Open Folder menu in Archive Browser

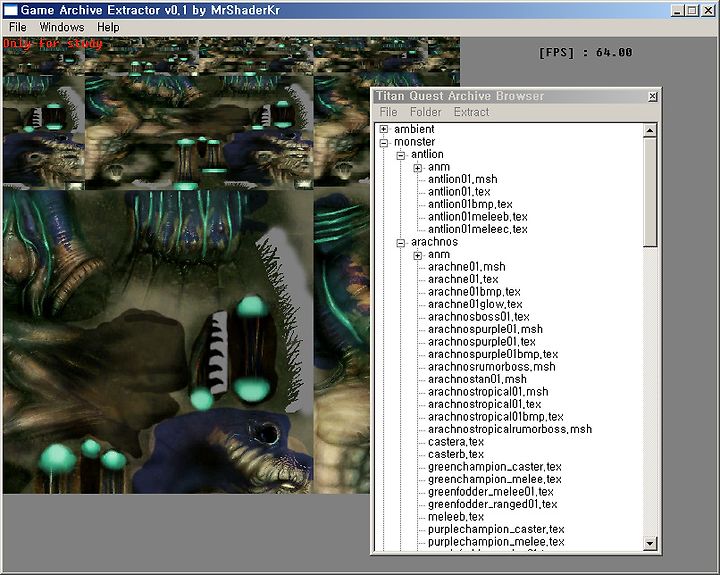pyautogui.click(x=425, y=112)
